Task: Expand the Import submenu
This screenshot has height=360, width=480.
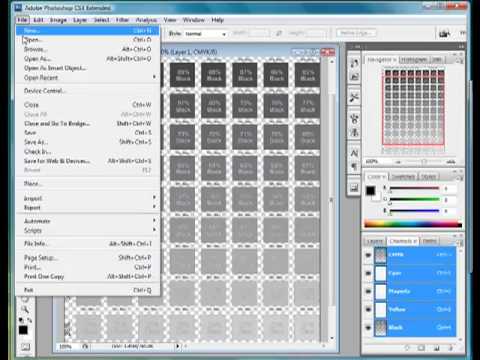Action: (154, 198)
